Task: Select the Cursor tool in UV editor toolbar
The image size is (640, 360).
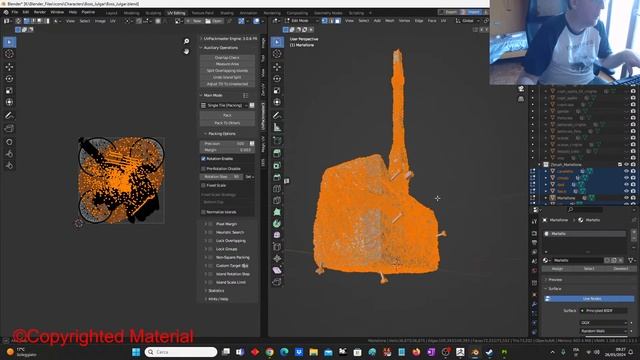Action: [9, 54]
